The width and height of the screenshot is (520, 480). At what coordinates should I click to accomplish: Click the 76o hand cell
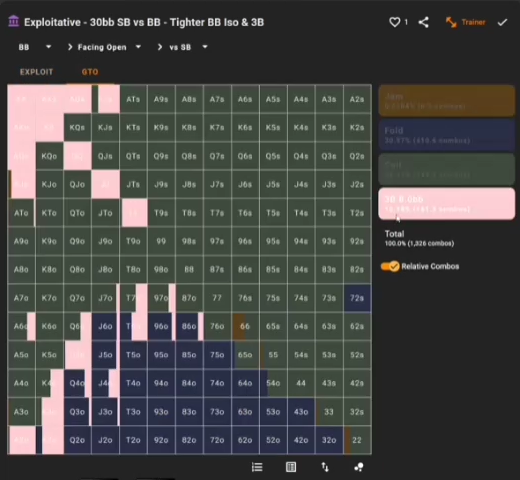click(x=217, y=326)
